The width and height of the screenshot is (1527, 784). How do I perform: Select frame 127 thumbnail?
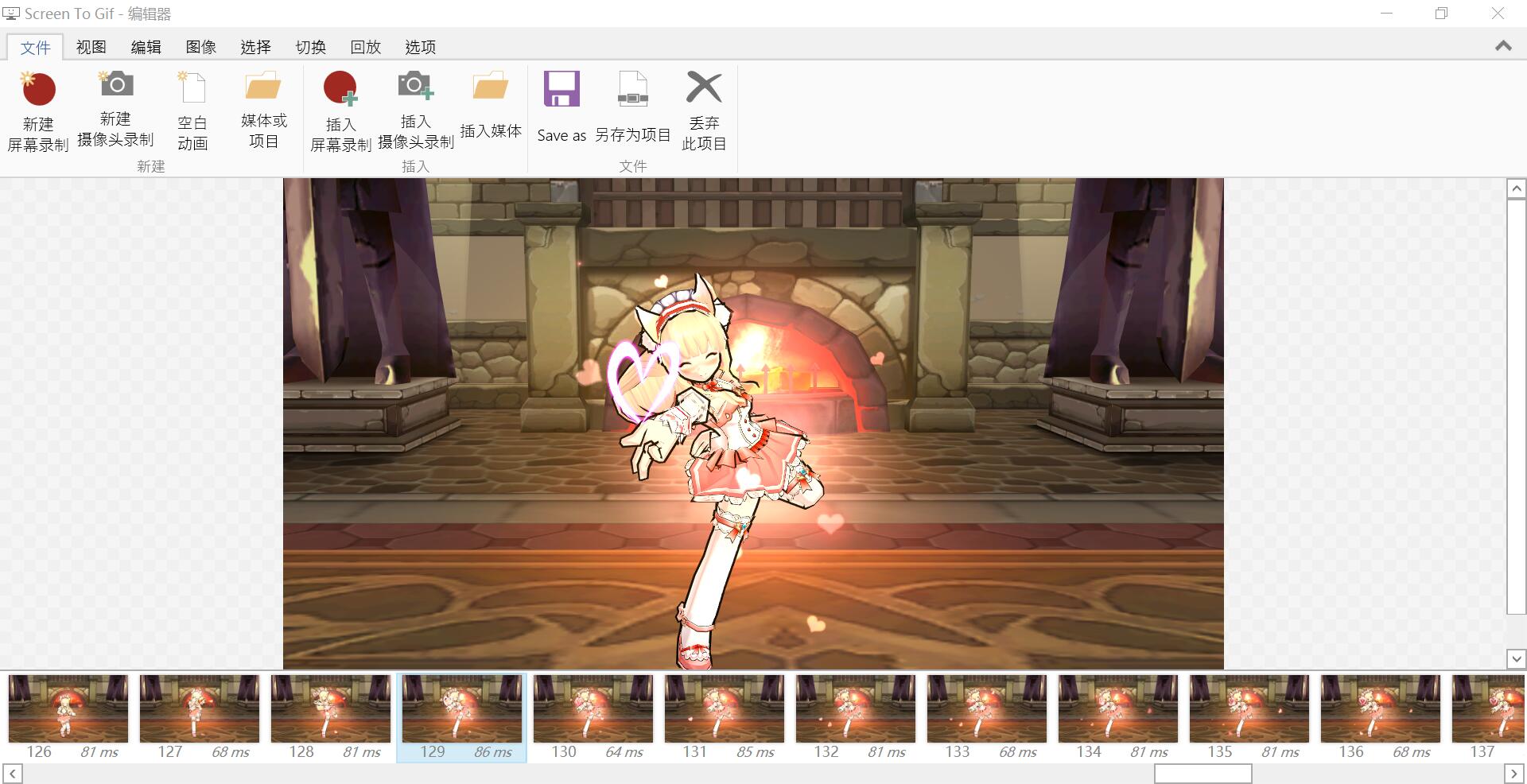pos(200,708)
